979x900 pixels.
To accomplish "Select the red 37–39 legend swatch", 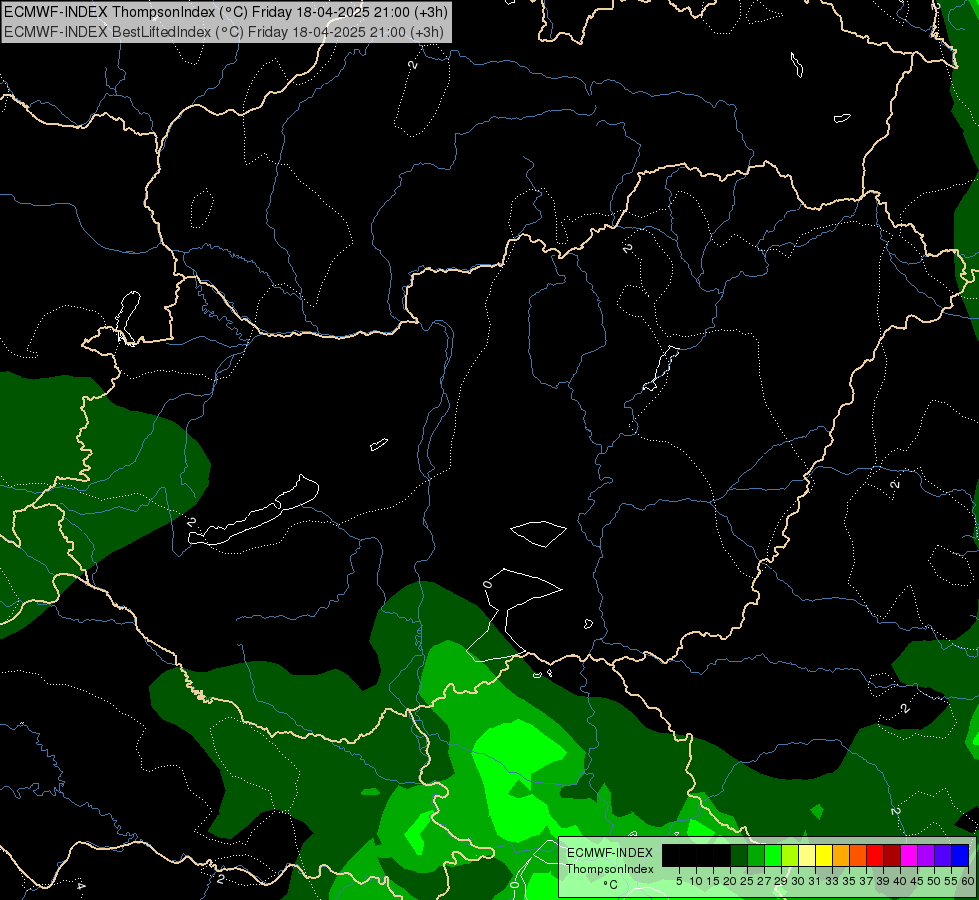I will (875, 855).
